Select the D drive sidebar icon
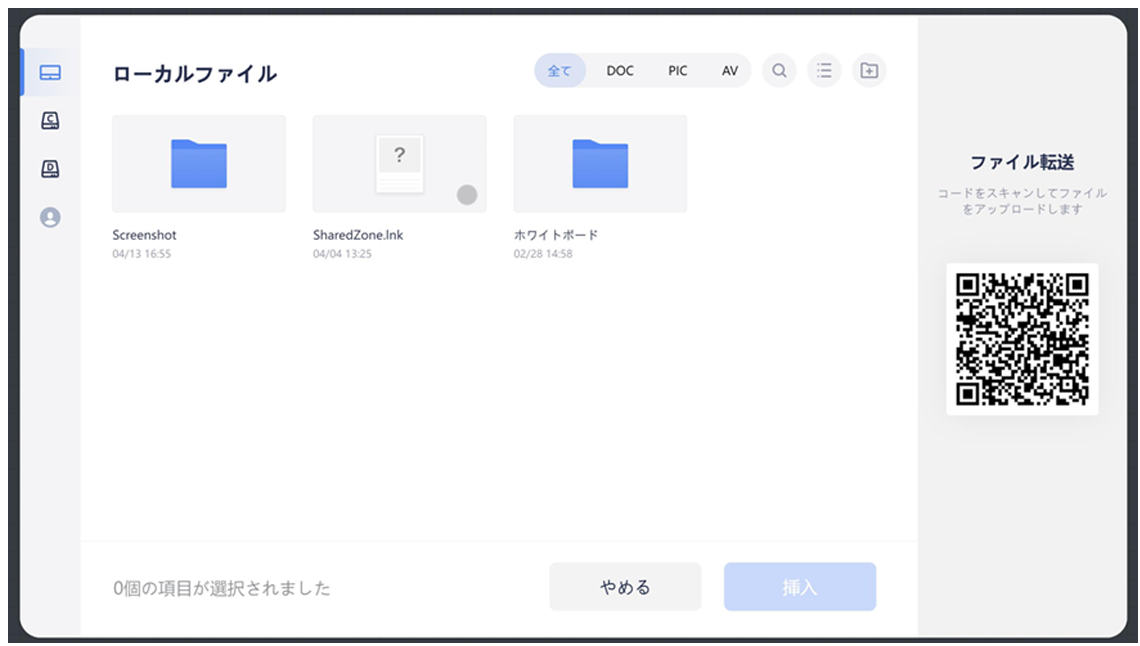 (x=50, y=169)
